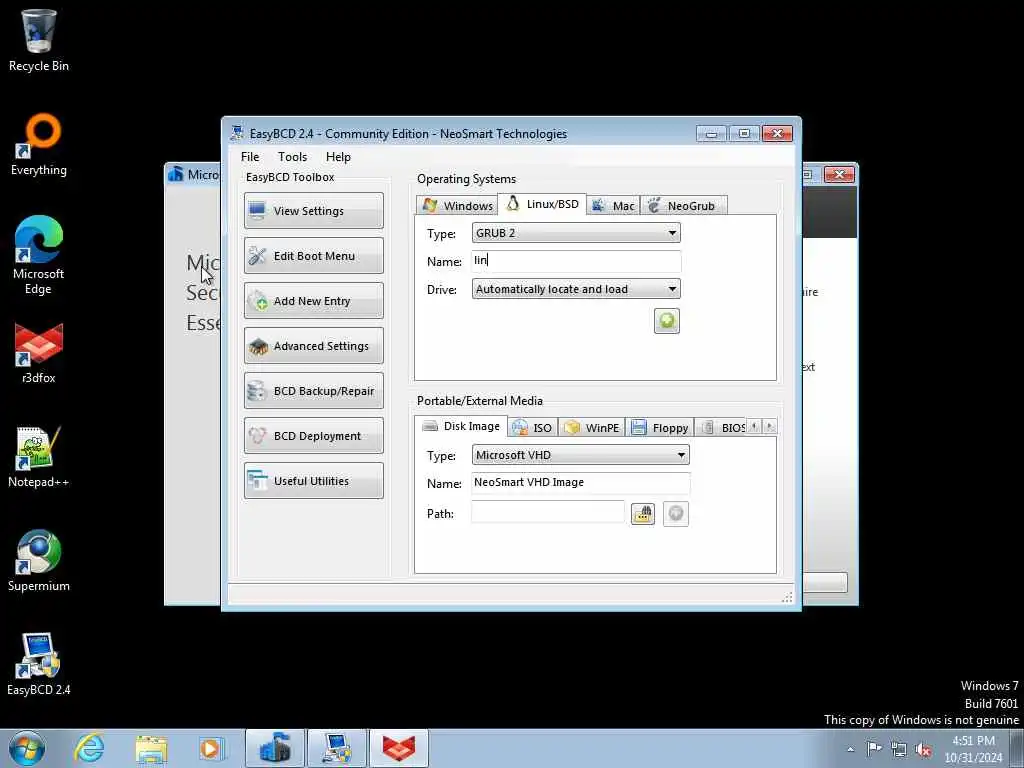Open View Settings in EasyBCD Toolbox

313,210
